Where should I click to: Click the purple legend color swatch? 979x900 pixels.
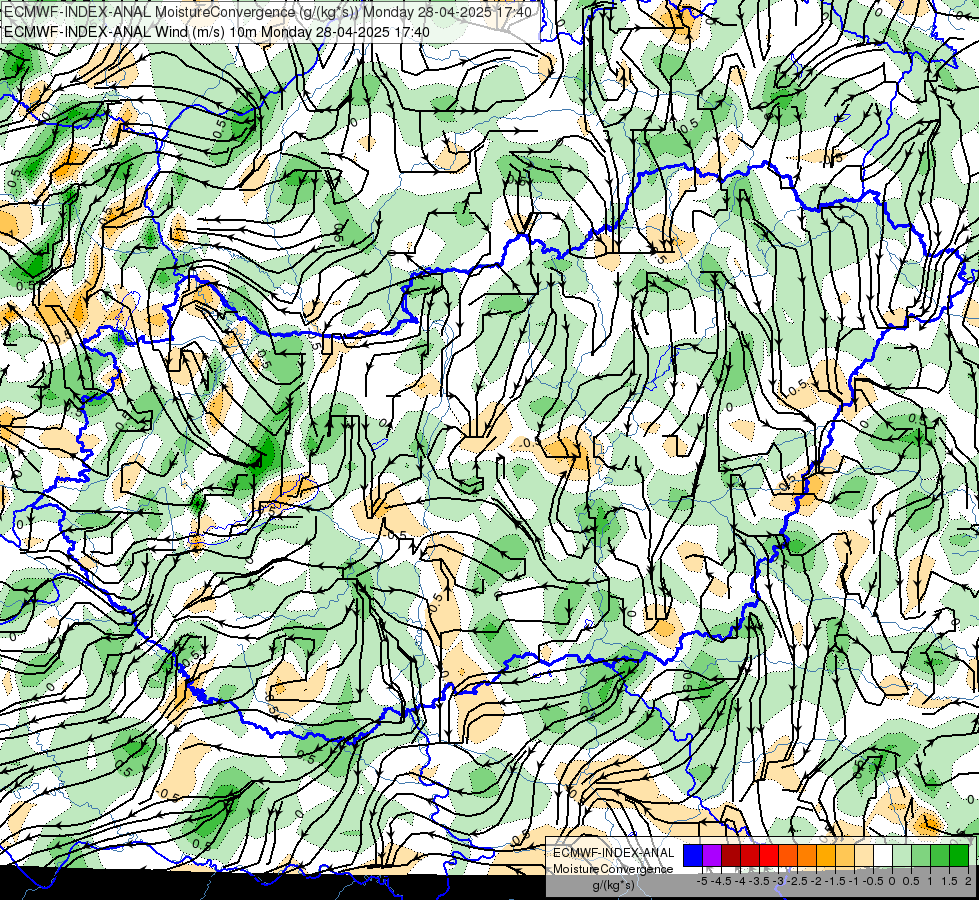[712, 856]
